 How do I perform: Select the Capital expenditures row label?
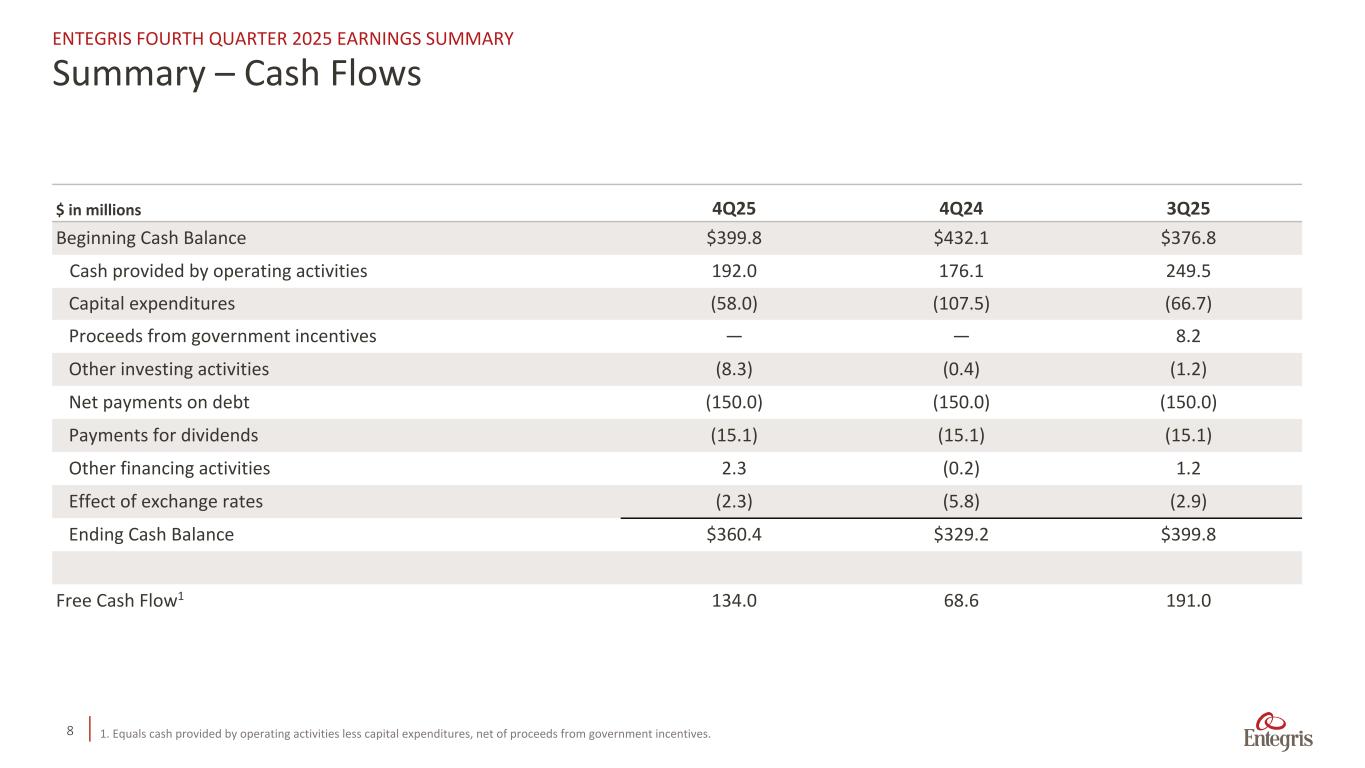pyautogui.click(x=152, y=304)
